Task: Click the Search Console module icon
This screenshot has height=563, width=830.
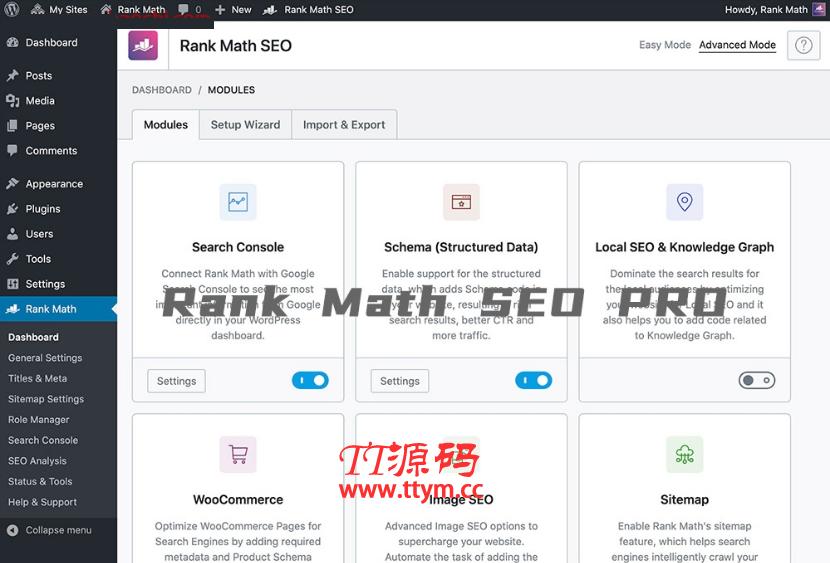Action: 238,202
